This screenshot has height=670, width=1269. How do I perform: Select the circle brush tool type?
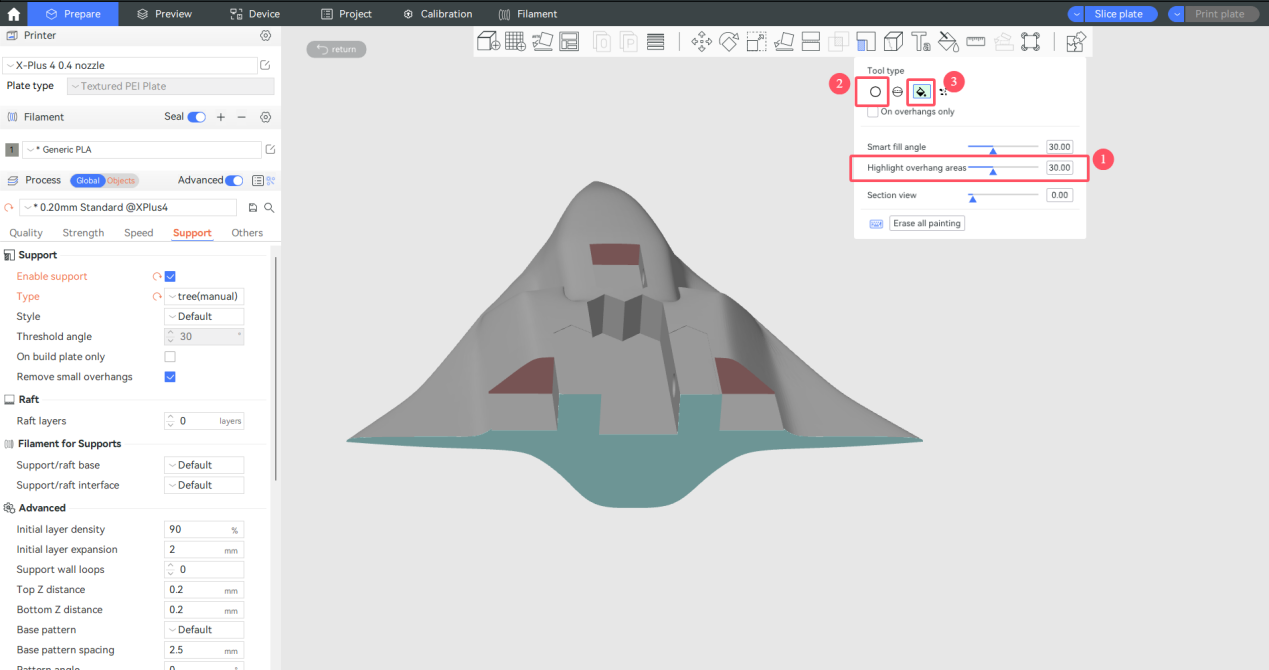pos(875,92)
